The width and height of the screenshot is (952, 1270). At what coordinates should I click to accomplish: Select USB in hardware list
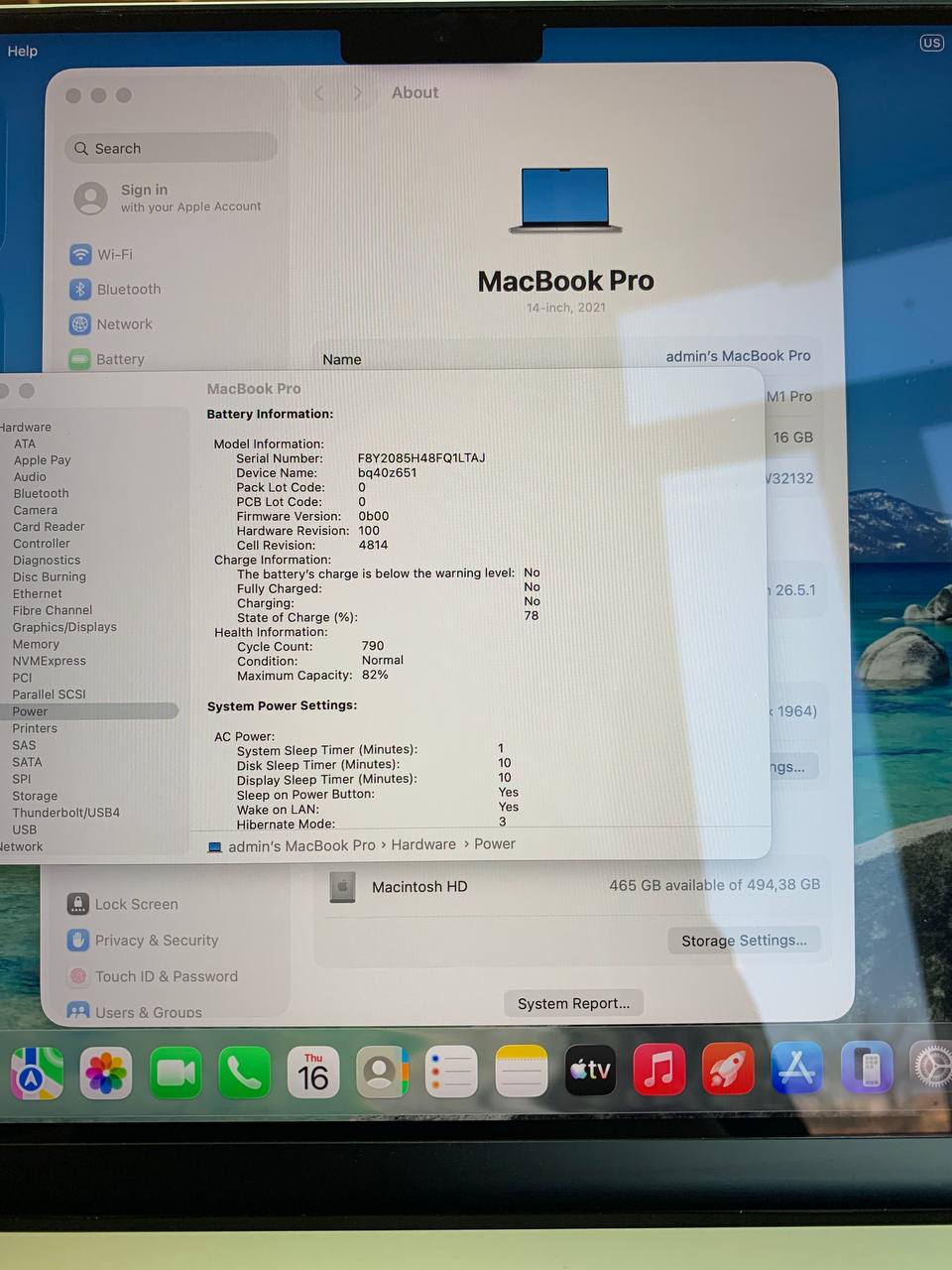coord(24,829)
